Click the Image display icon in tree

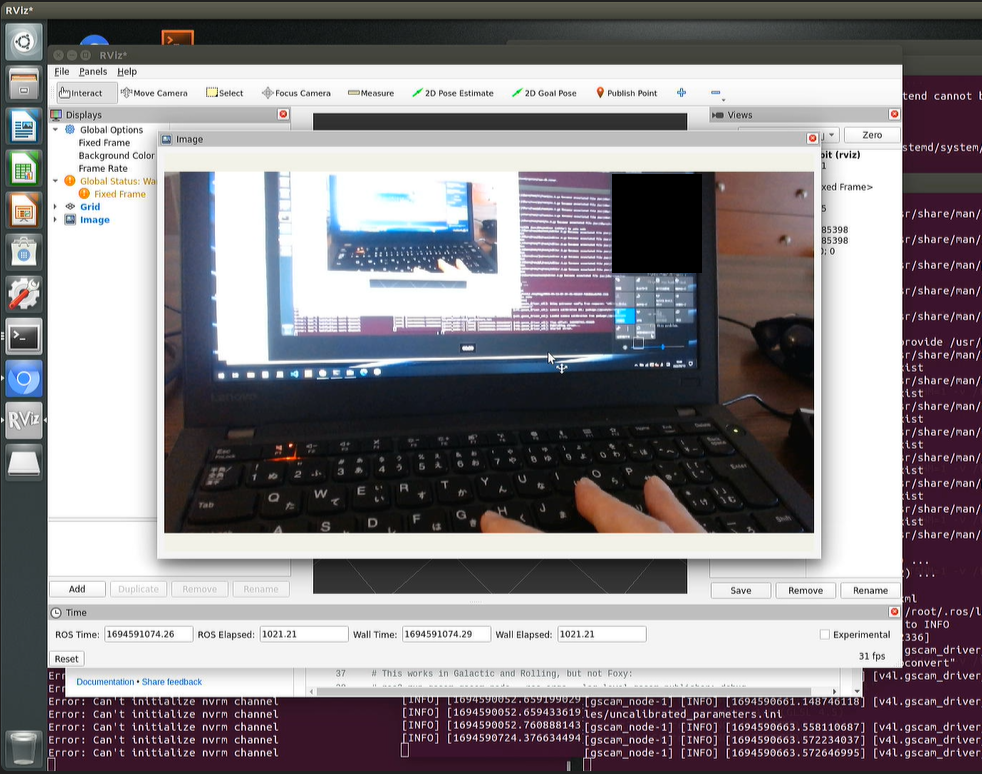(70, 220)
